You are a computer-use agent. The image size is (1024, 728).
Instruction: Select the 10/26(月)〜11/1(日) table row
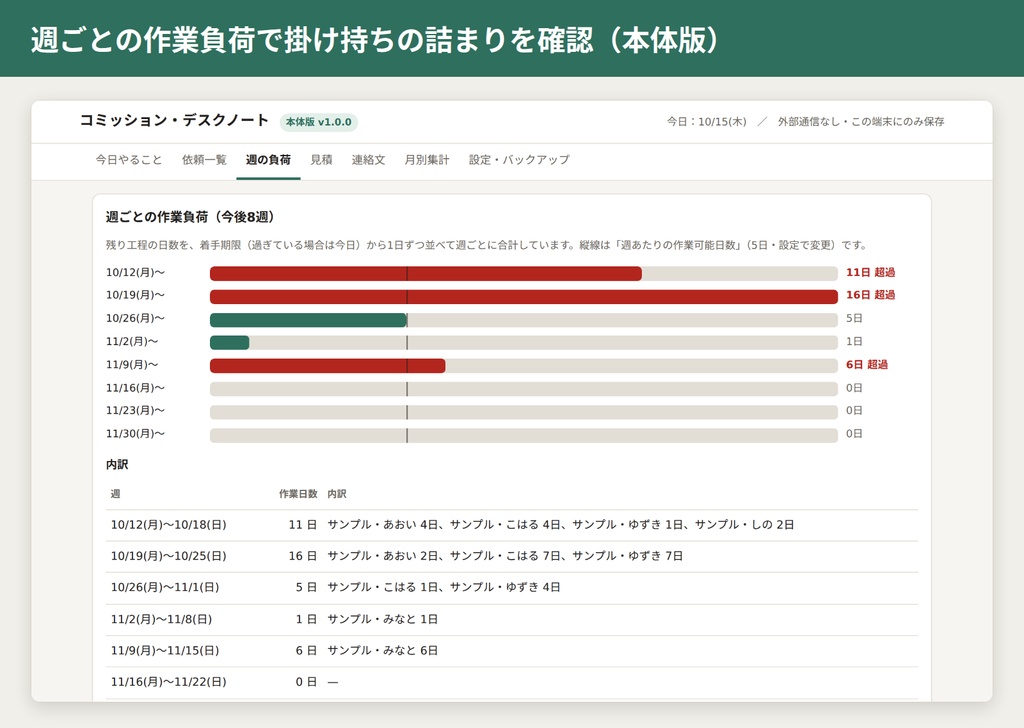[x=512, y=588]
